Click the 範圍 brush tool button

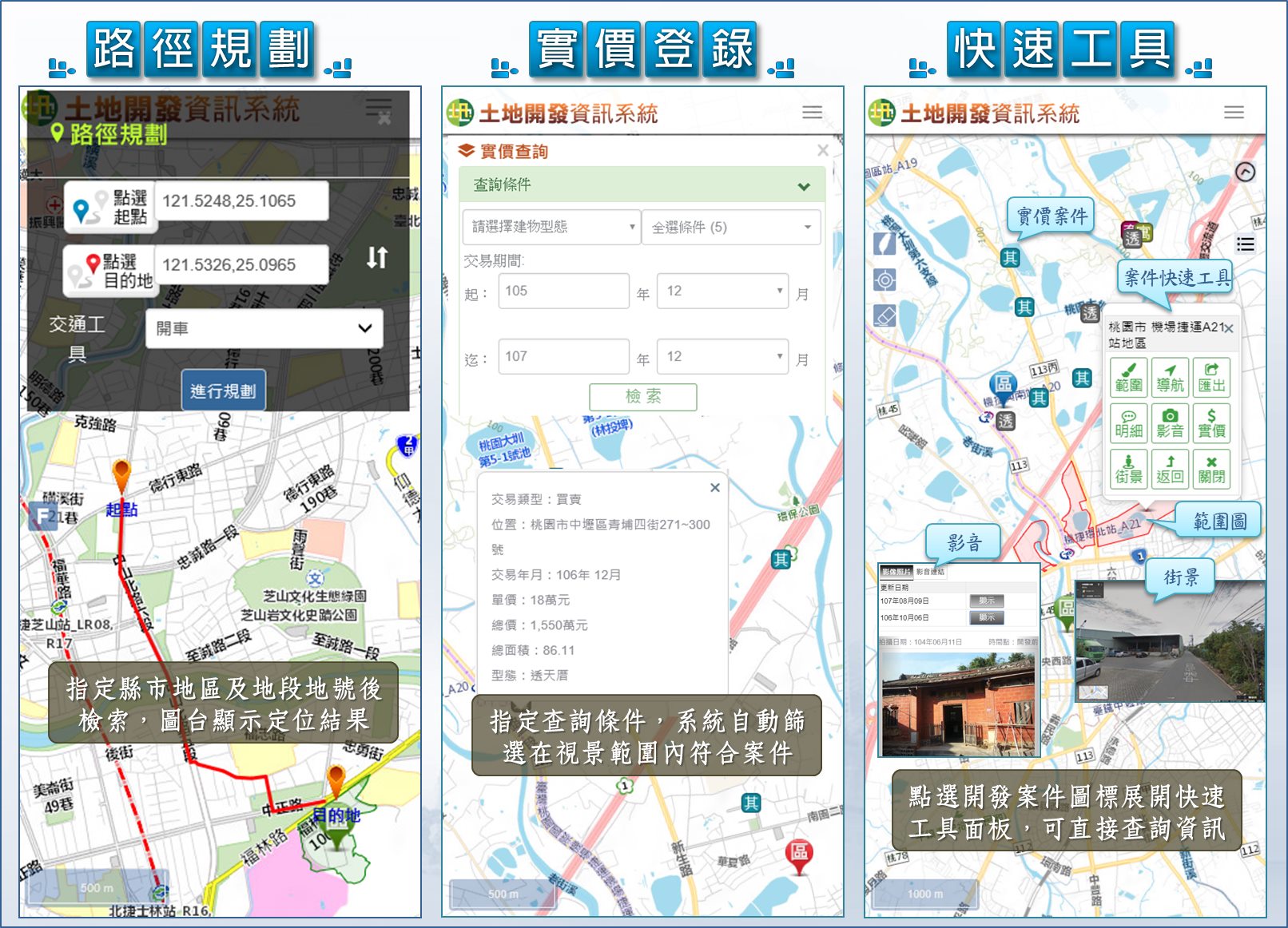(1128, 377)
